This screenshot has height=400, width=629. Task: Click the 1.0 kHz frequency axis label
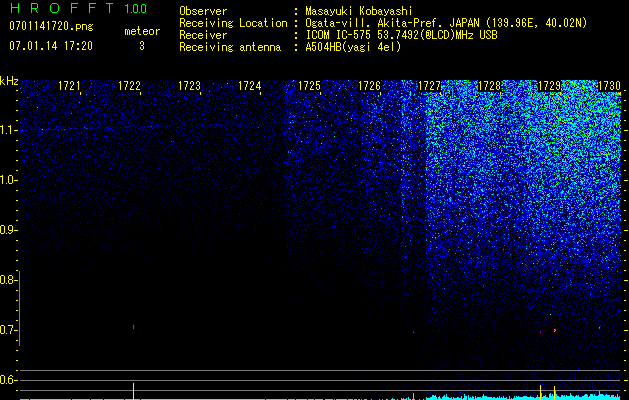[8, 180]
